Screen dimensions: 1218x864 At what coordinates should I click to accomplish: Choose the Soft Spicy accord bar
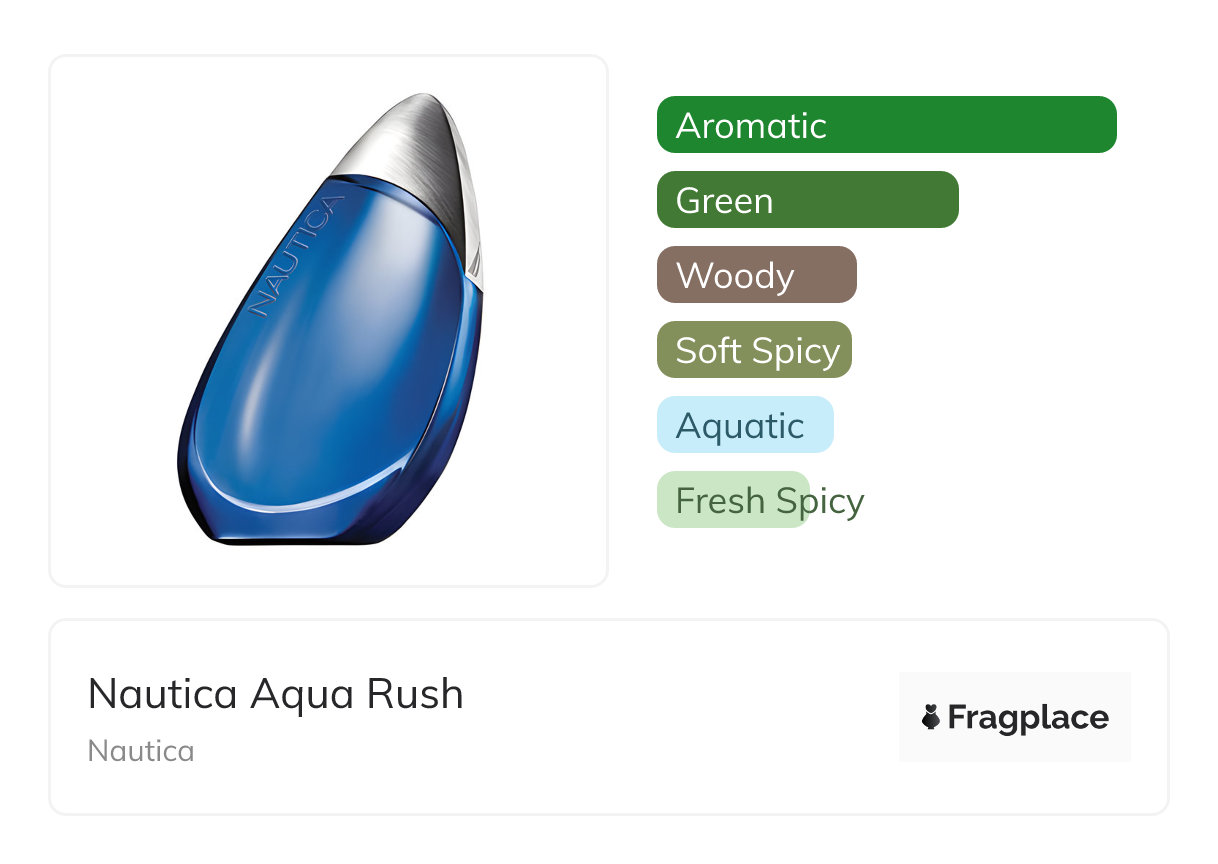coord(754,350)
